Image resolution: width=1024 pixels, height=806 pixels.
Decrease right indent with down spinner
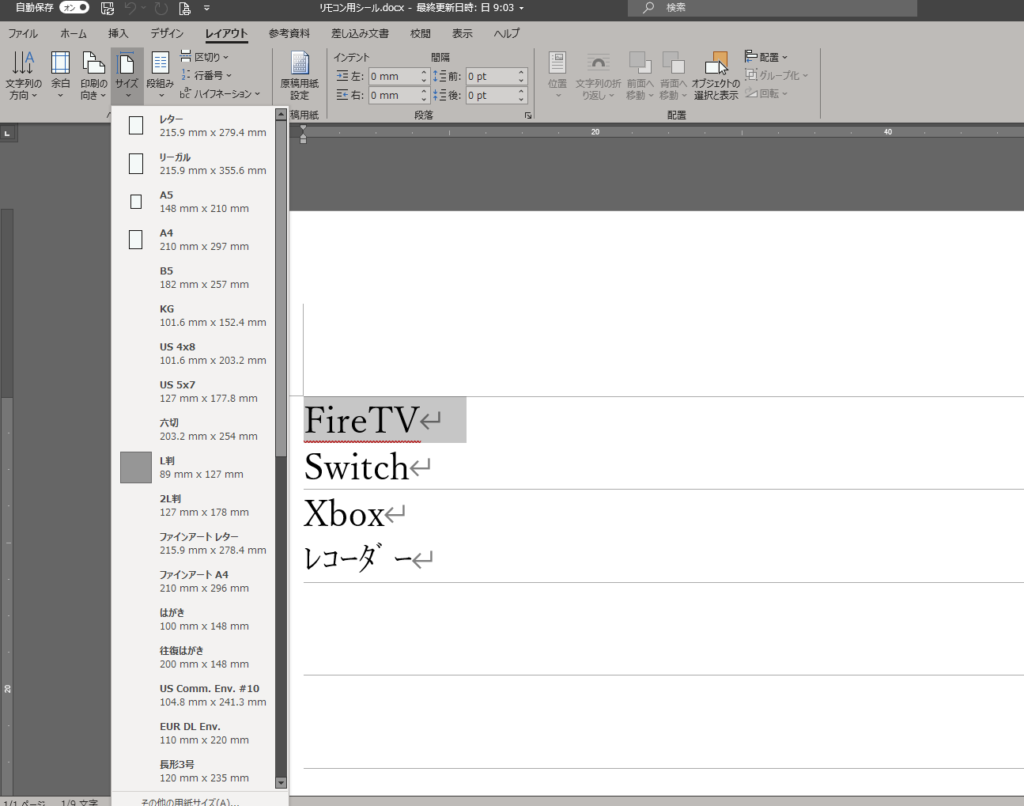pyautogui.click(x=424, y=99)
